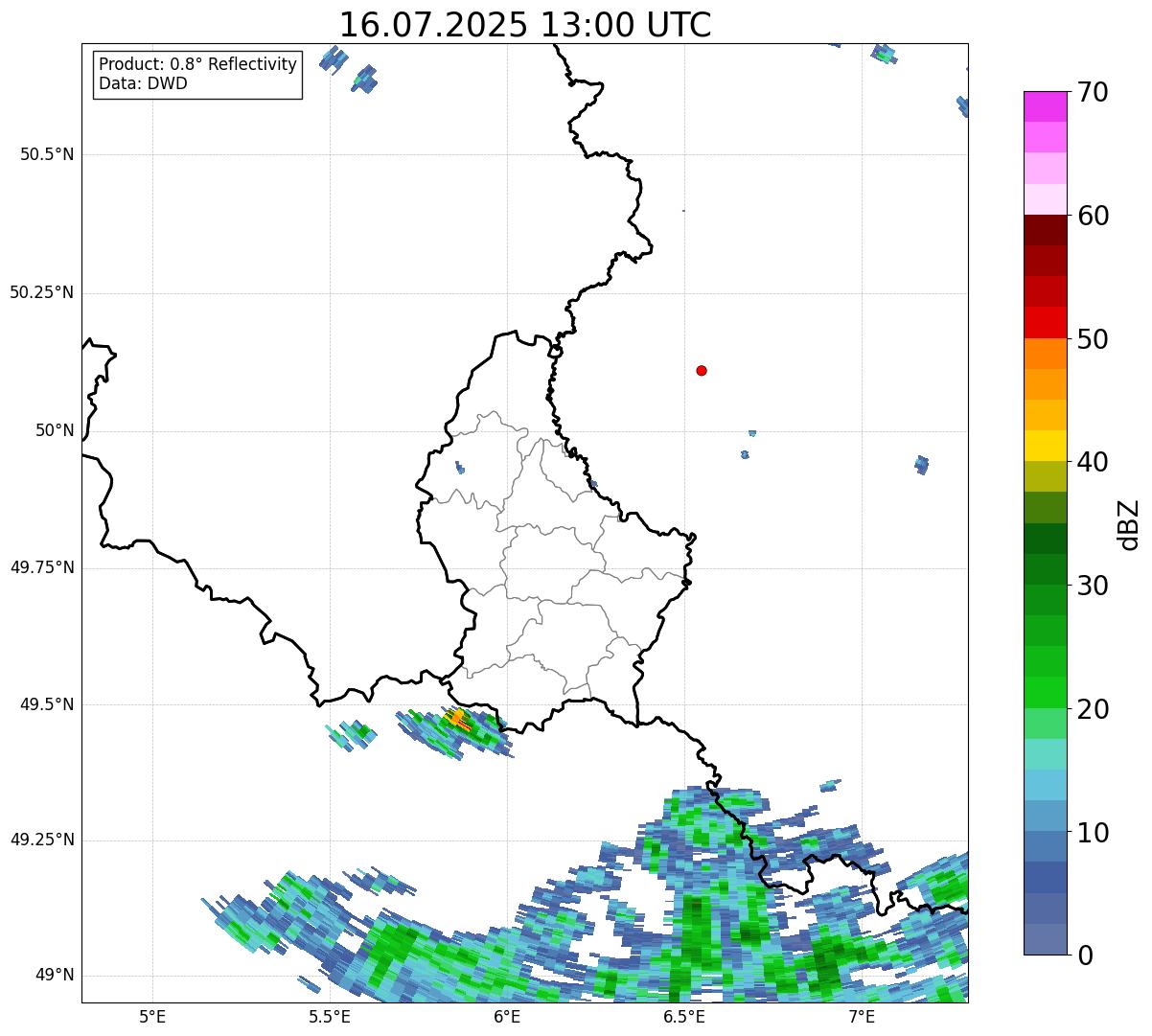Viewport: 1152px width, 1036px height.
Task: Click the longitude label '7°E'
Action: pyautogui.click(x=862, y=1016)
